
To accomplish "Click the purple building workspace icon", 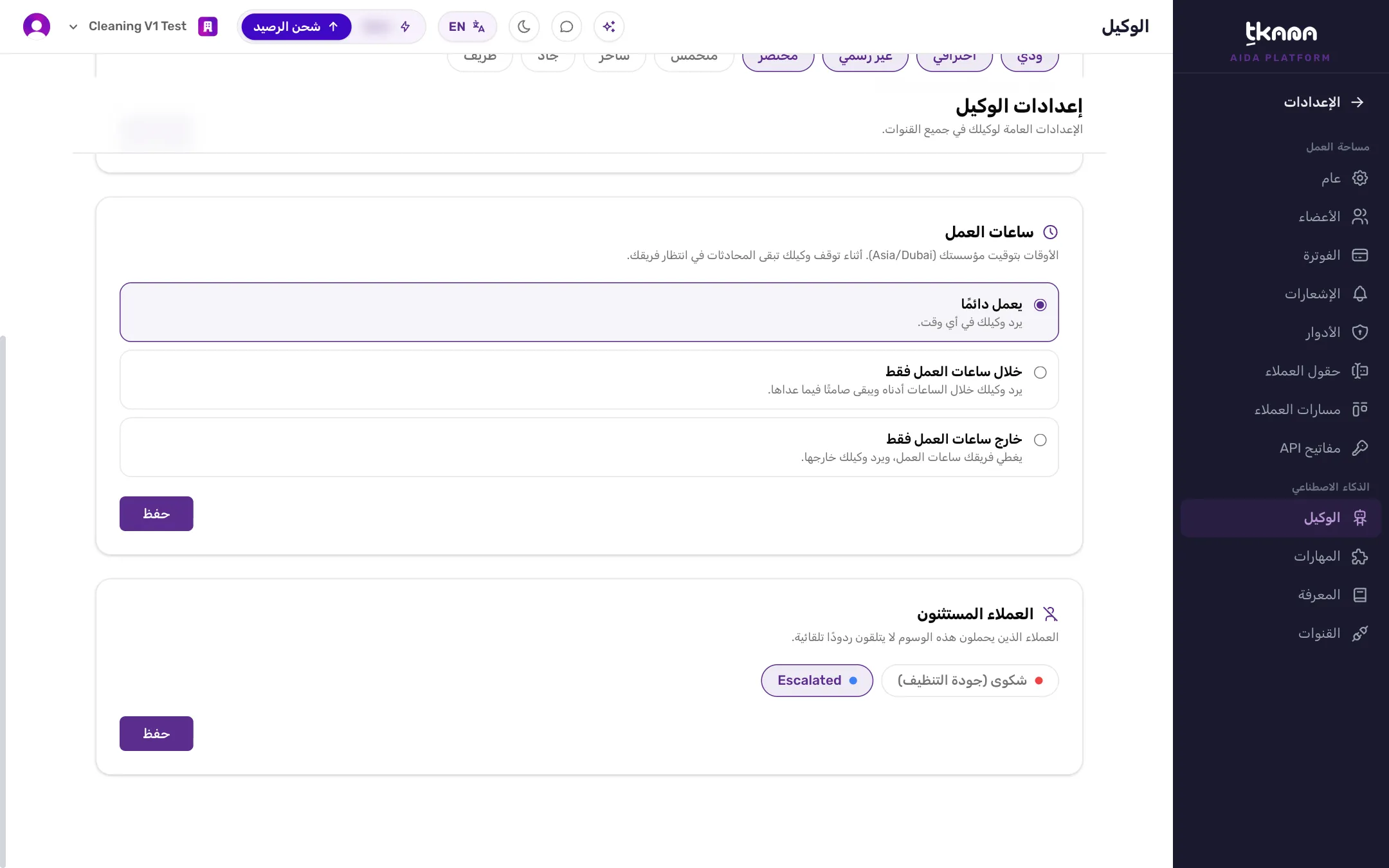I will pos(208,27).
